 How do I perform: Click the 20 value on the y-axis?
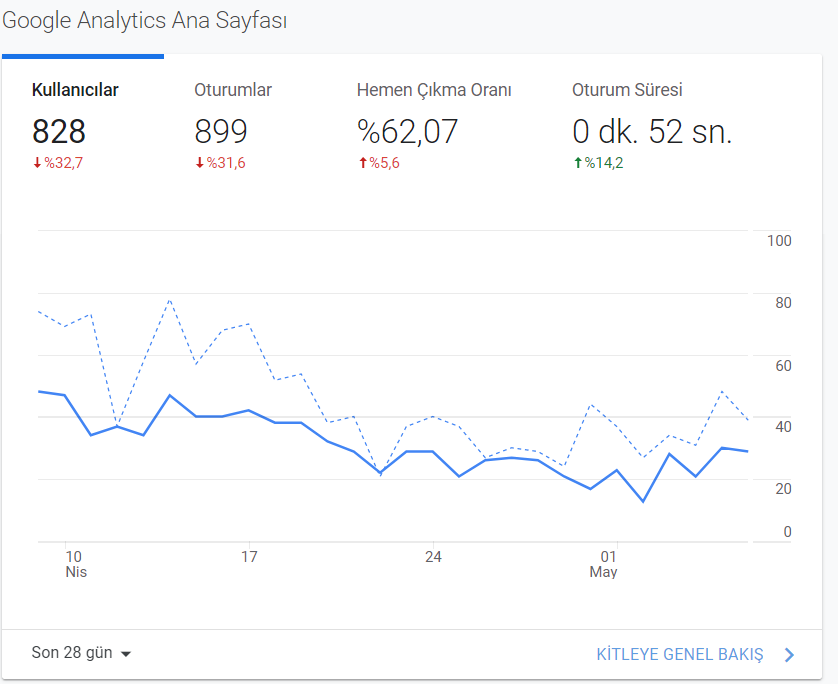coord(783,489)
